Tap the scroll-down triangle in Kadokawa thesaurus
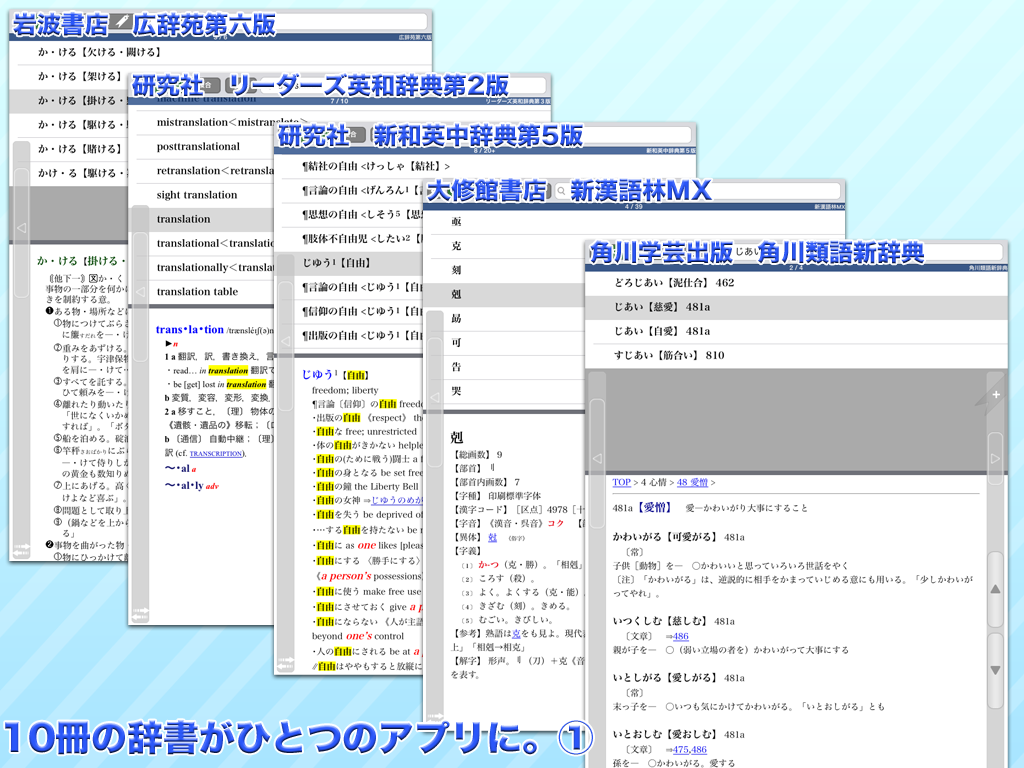Image resolution: width=1024 pixels, height=768 pixels. (x=995, y=670)
